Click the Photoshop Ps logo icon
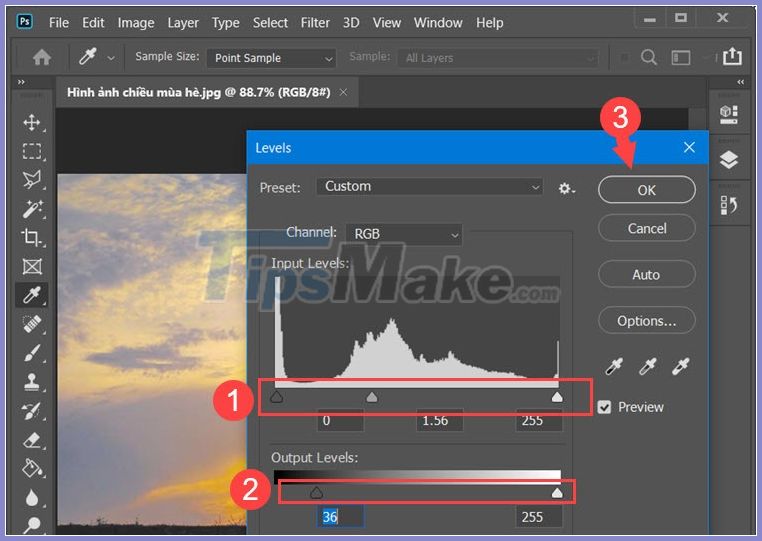 point(25,22)
